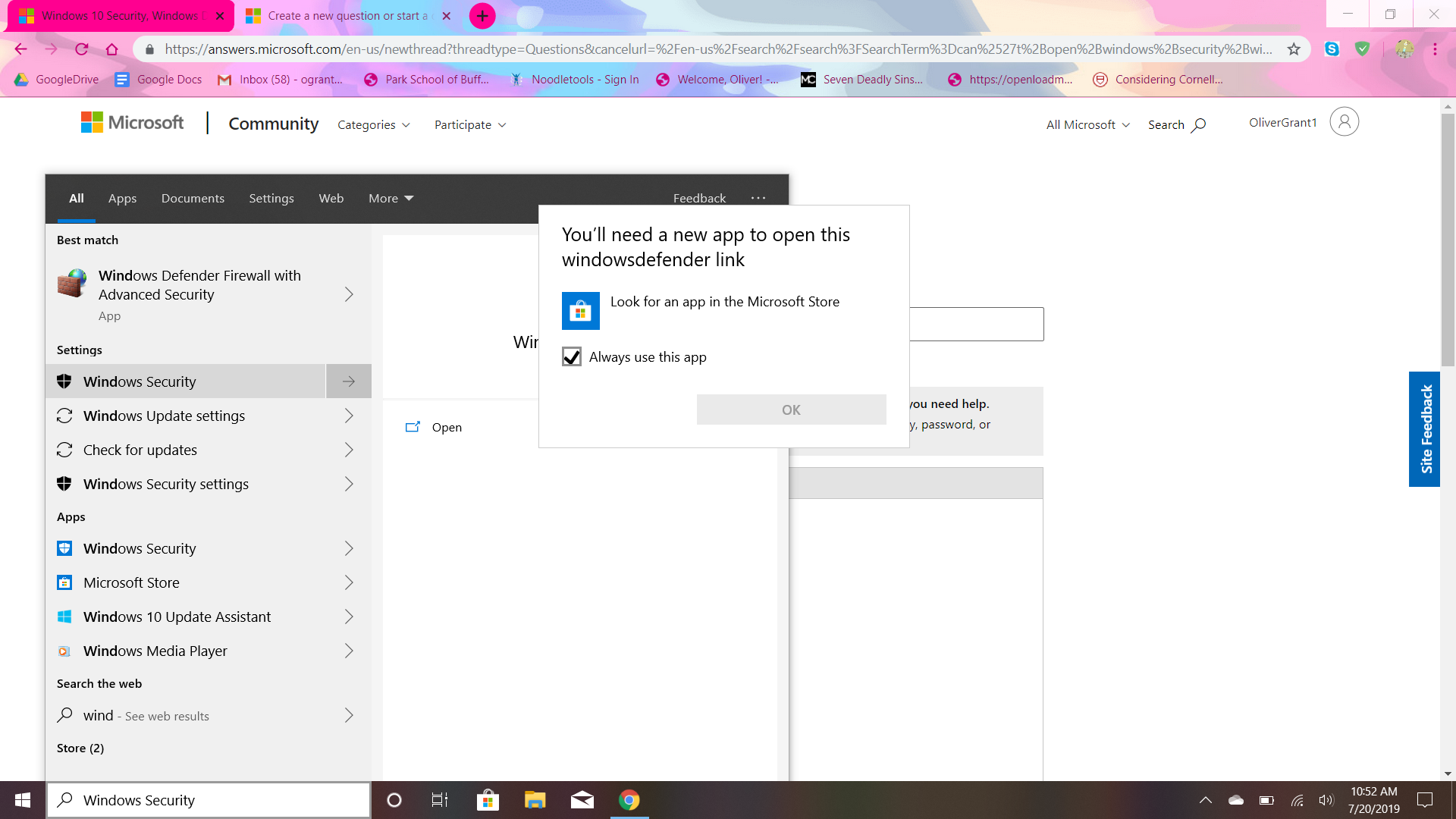The width and height of the screenshot is (1456, 819).
Task: Click the Microsoft logo
Action: point(132,122)
